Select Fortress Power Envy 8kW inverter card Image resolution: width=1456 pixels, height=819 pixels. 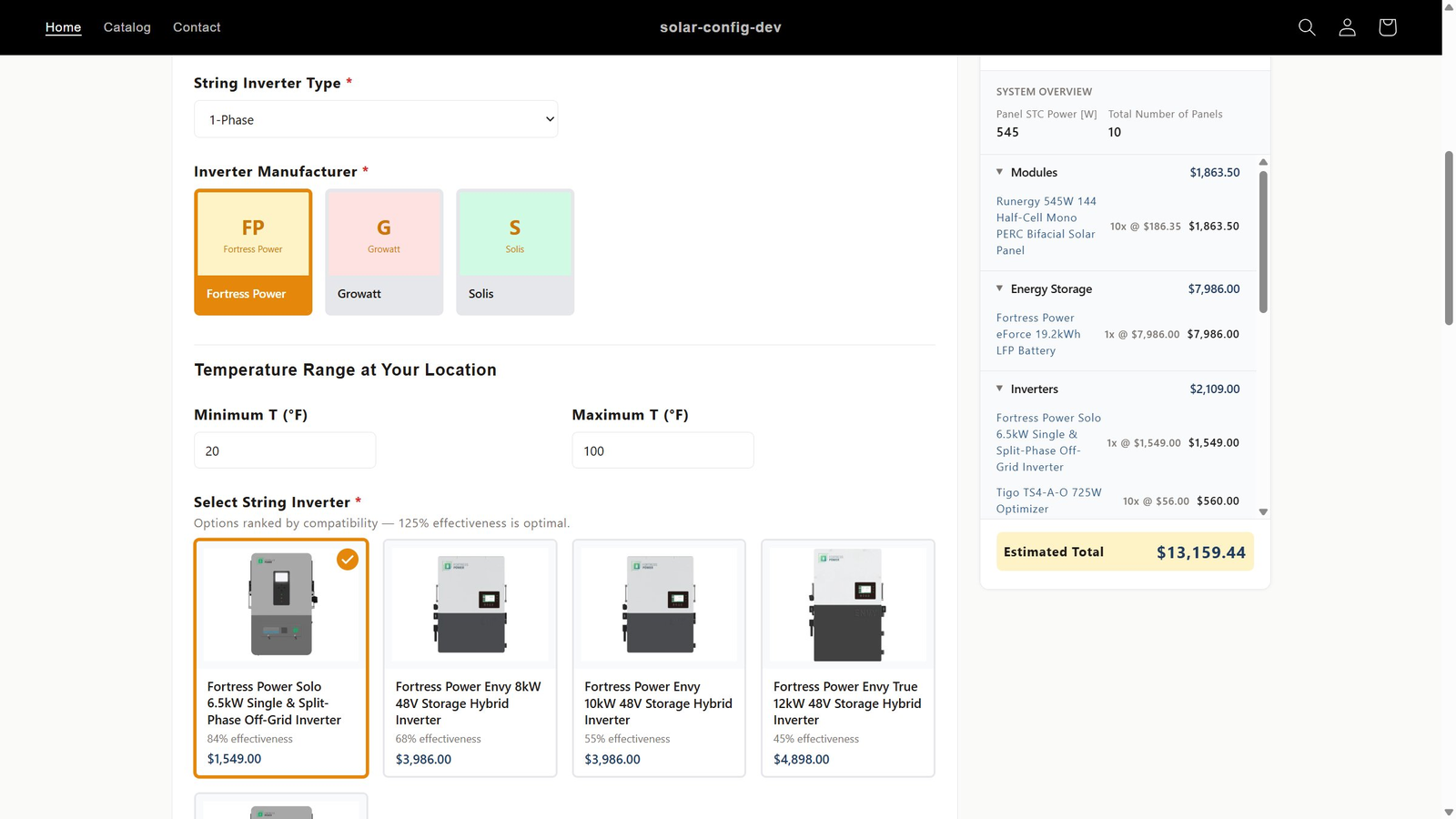(470, 658)
